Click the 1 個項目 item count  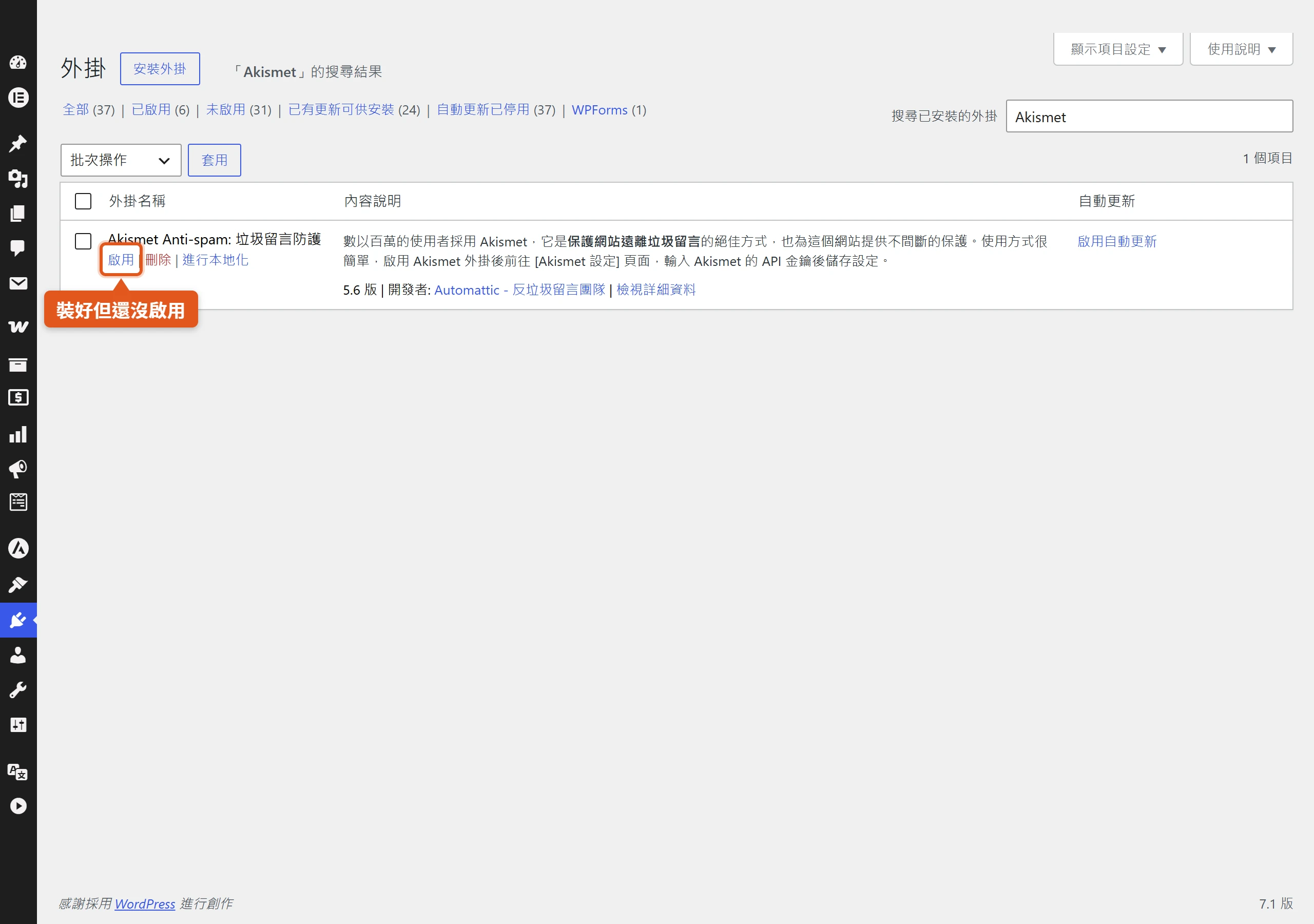click(x=1267, y=158)
